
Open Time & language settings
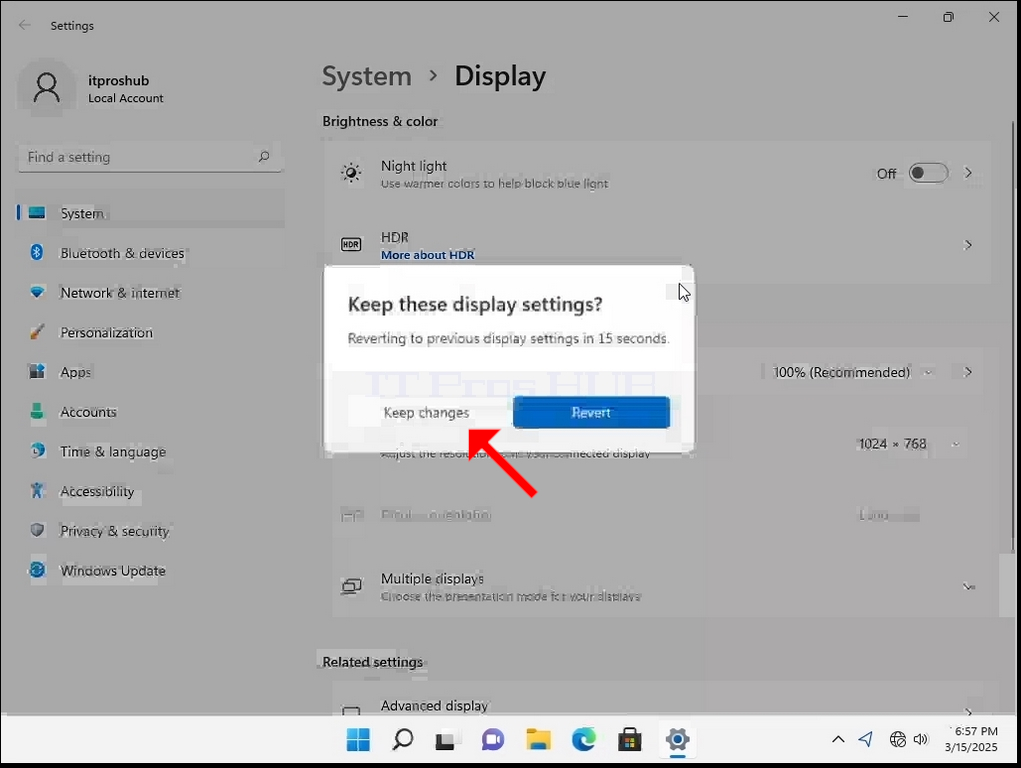click(x=151, y=451)
